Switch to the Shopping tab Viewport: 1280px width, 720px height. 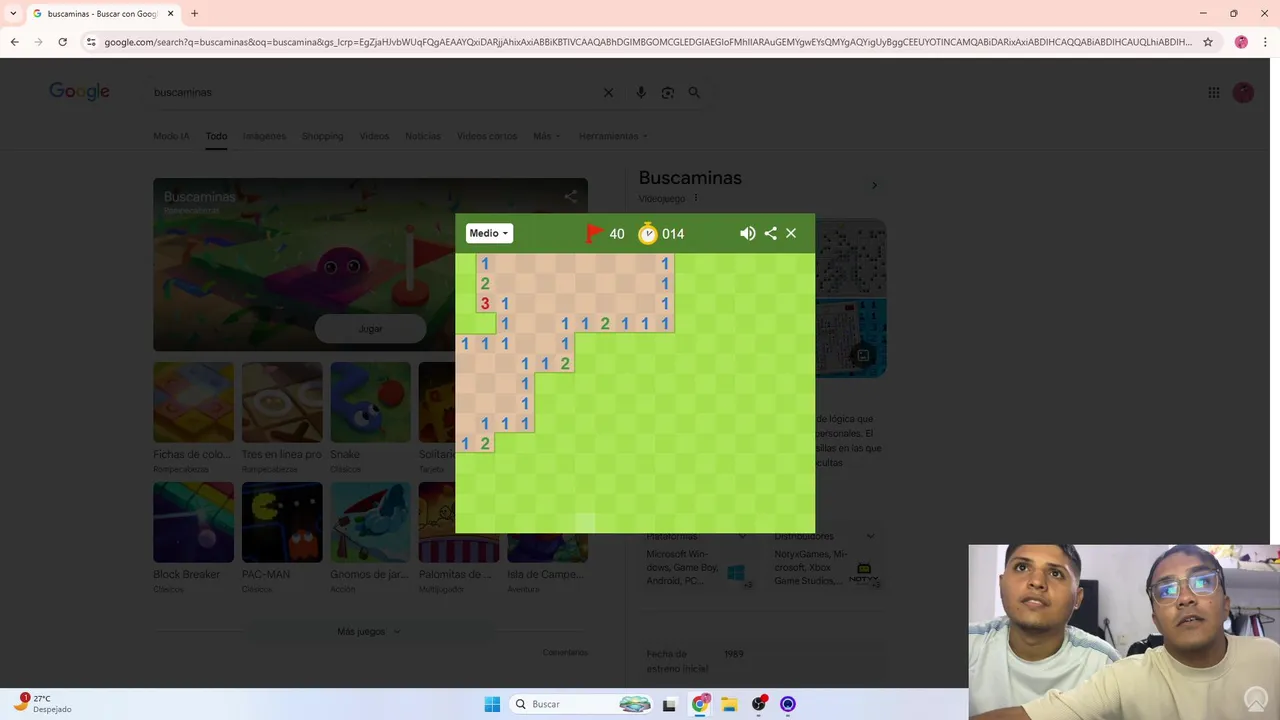(x=322, y=136)
